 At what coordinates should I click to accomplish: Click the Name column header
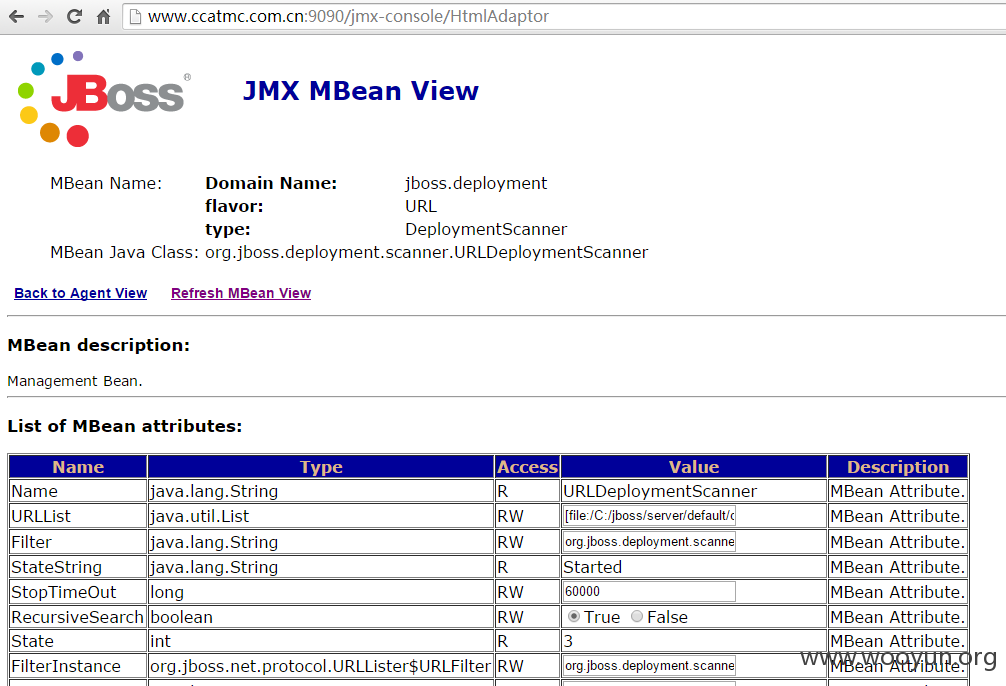[x=78, y=467]
